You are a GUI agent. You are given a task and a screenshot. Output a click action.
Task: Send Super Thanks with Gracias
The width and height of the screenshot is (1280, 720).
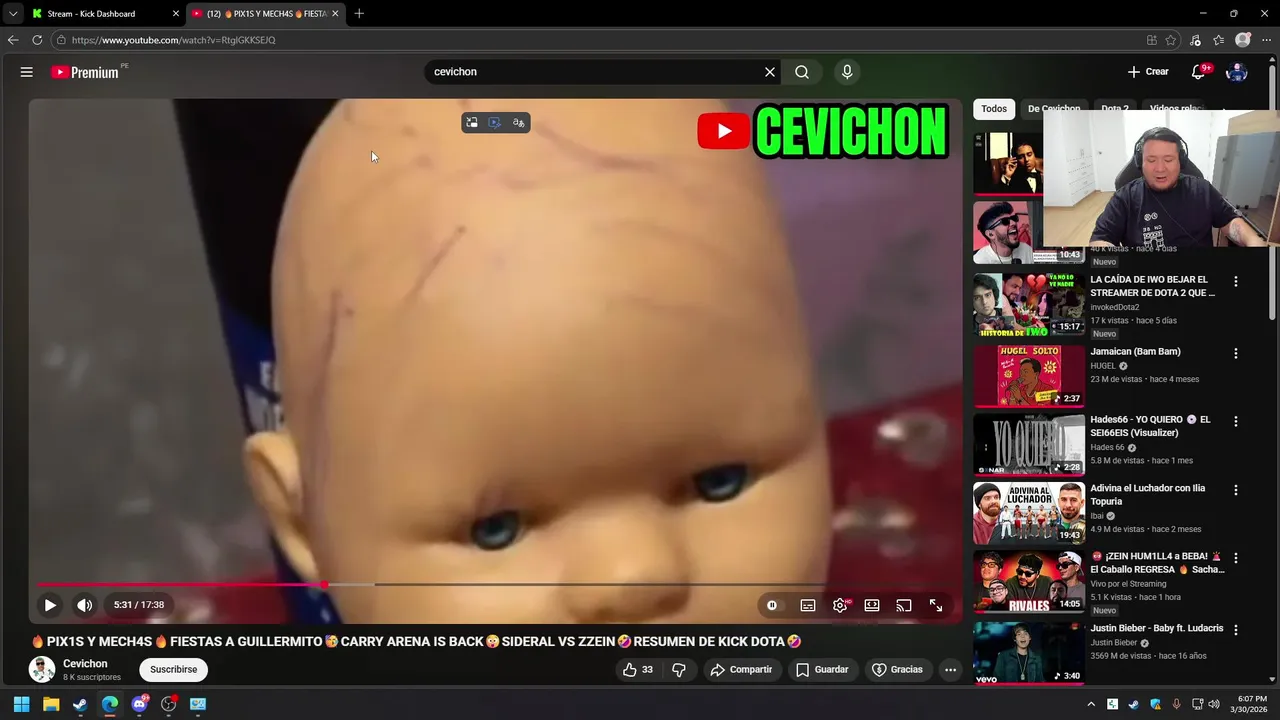tap(897, 670)
